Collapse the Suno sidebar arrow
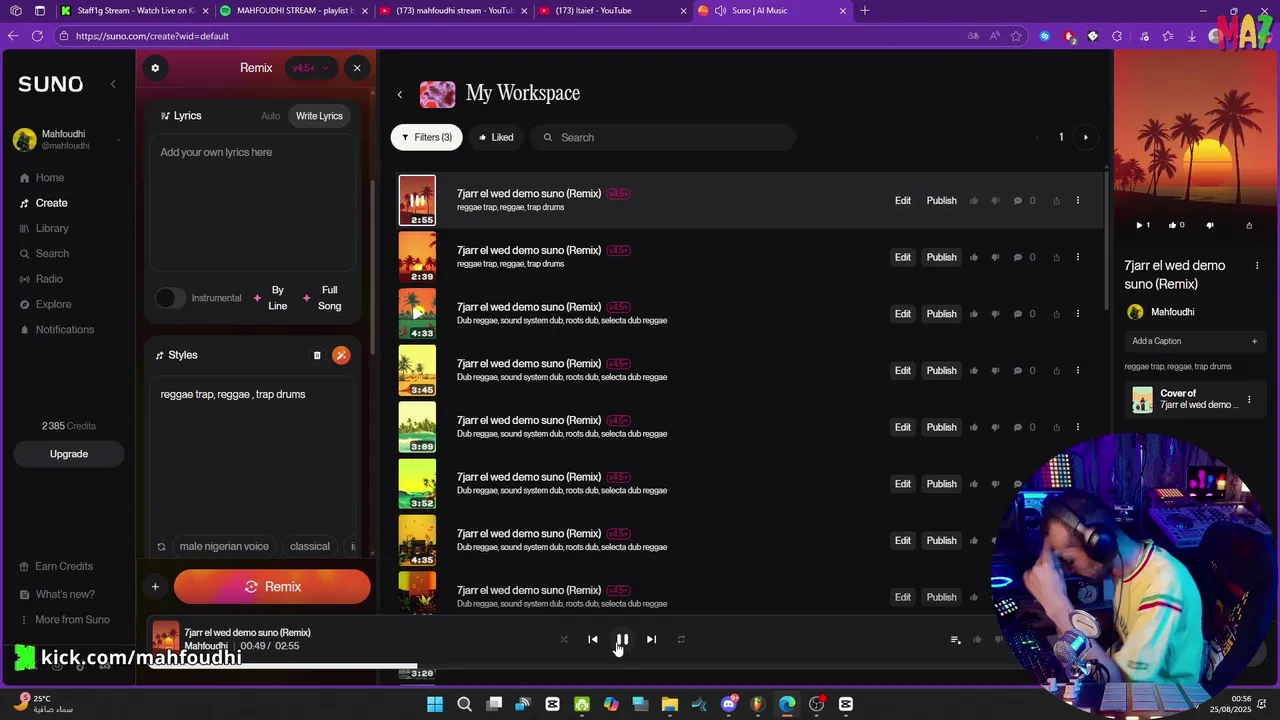Image resolution: width=1280 pixels, height=720 pixels. (x=113, y=84)
